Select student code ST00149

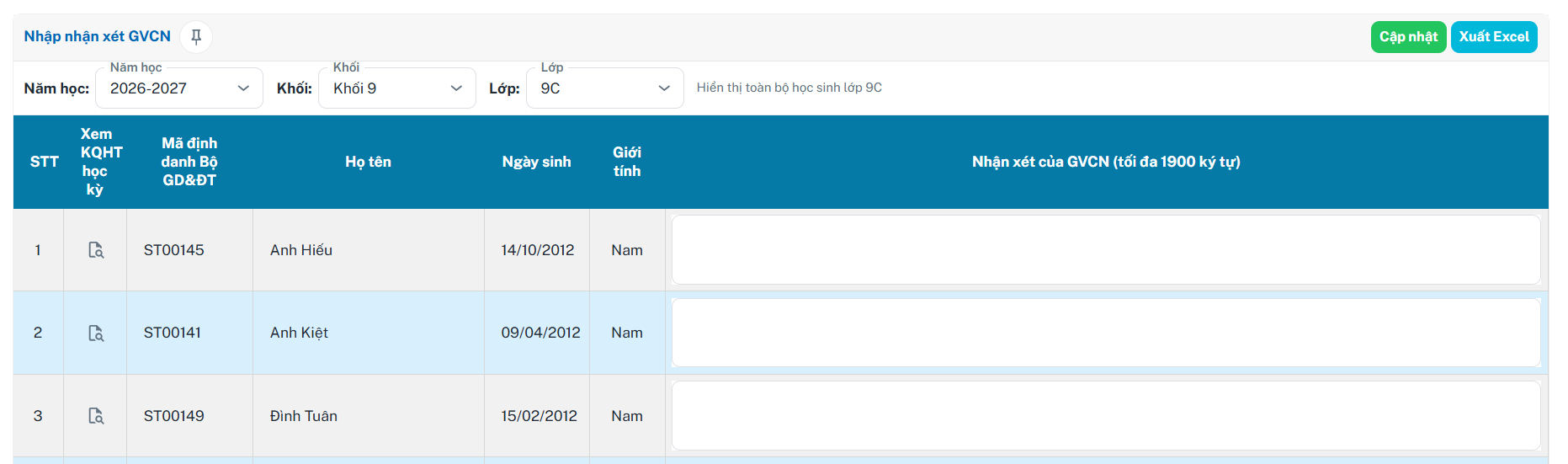[174, 416]
